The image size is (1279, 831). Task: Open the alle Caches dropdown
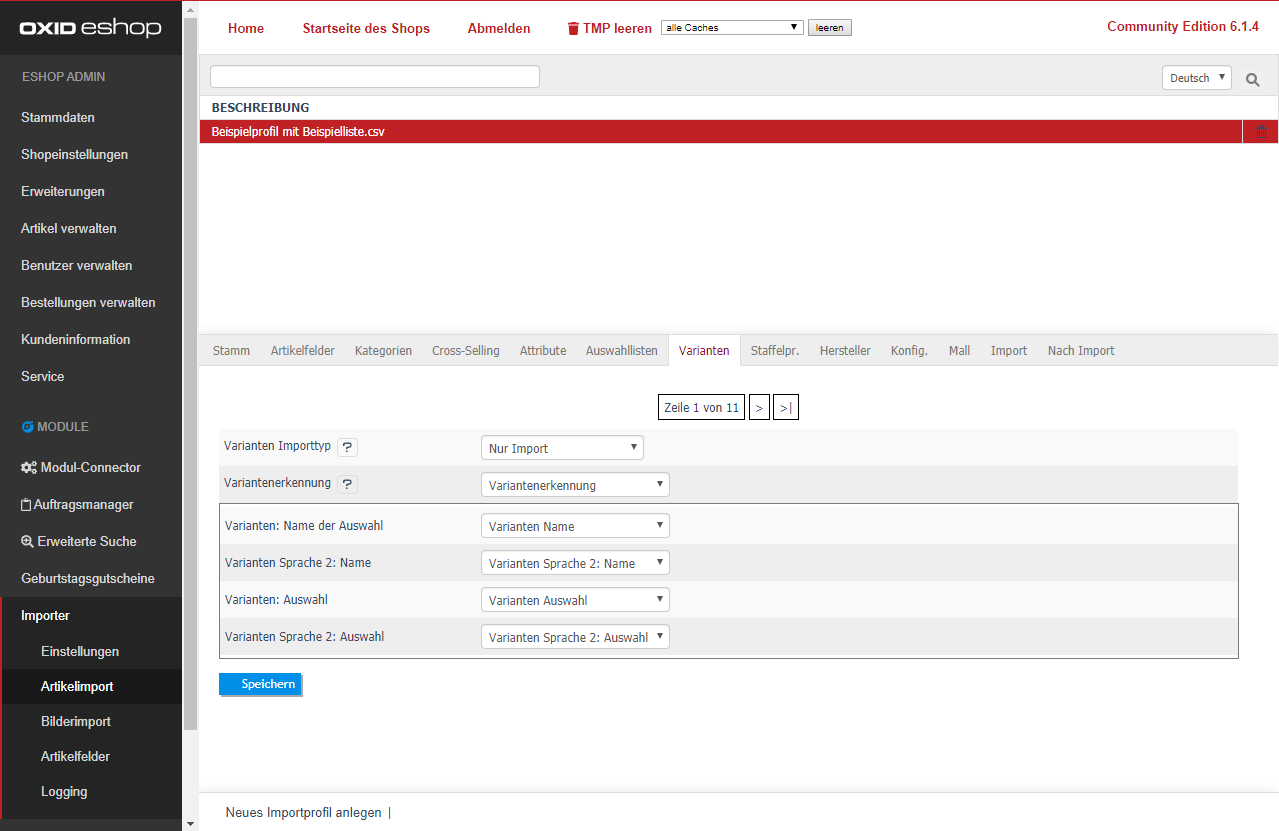click(732, 28)
